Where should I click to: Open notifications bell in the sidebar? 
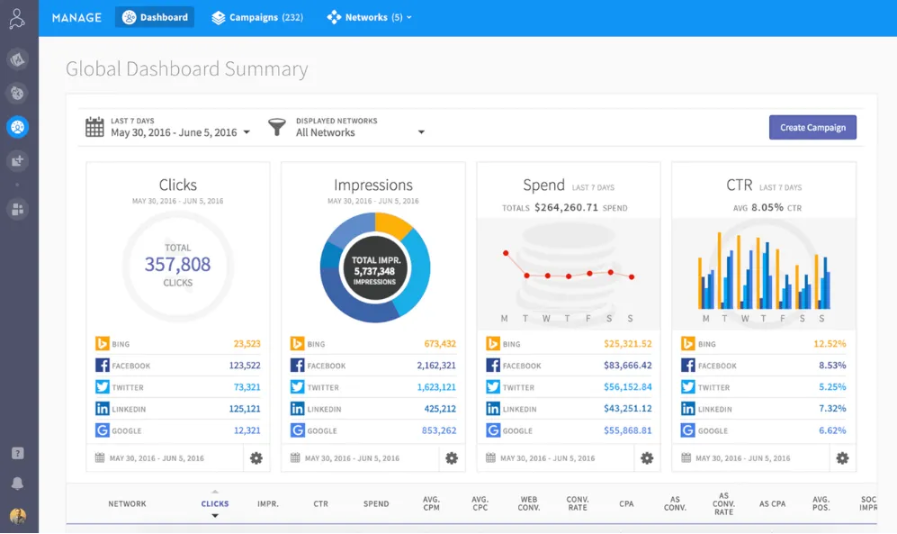click(x=17, y=484)
